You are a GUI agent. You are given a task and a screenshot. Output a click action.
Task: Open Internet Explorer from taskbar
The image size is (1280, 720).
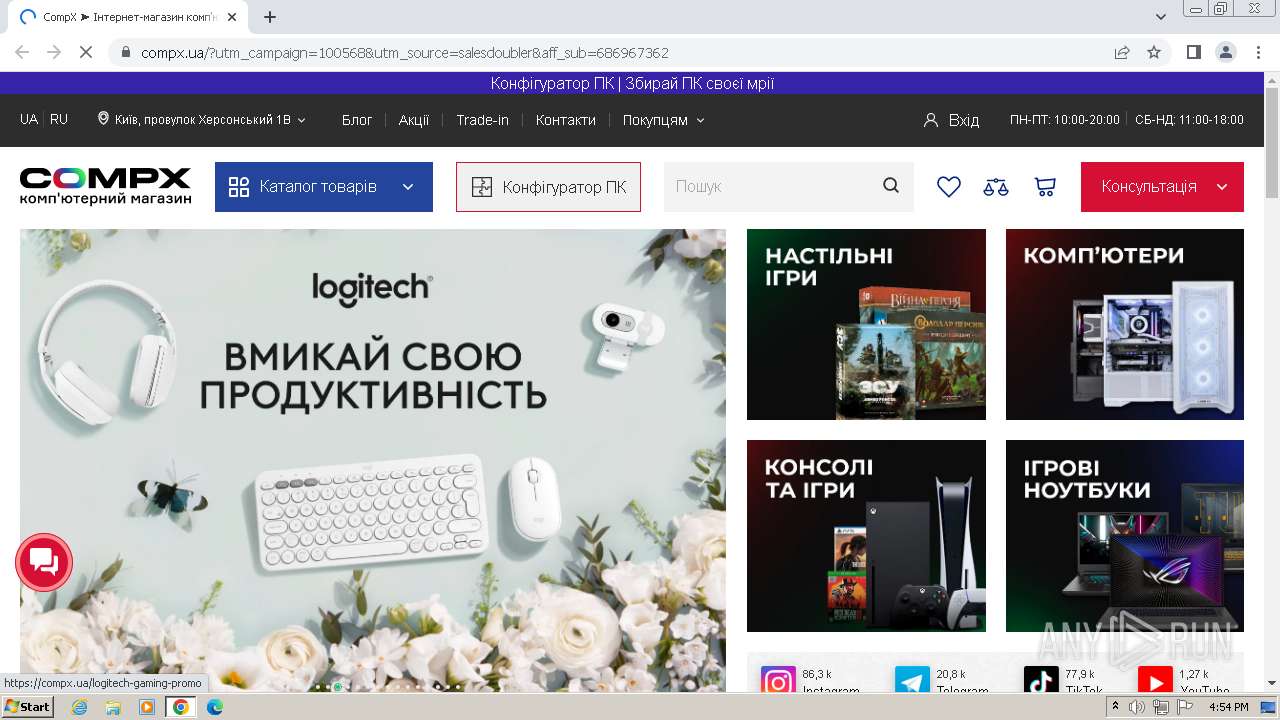pos(79,707)
